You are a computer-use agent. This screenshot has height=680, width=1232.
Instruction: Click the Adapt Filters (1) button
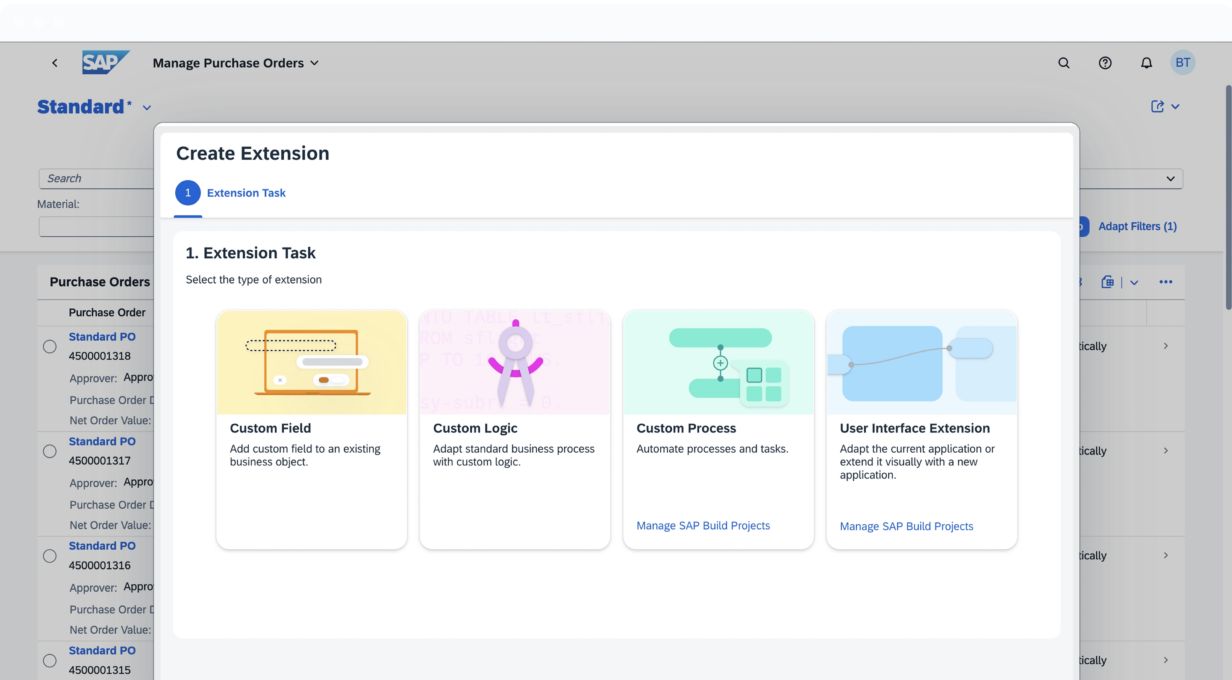1137,227
